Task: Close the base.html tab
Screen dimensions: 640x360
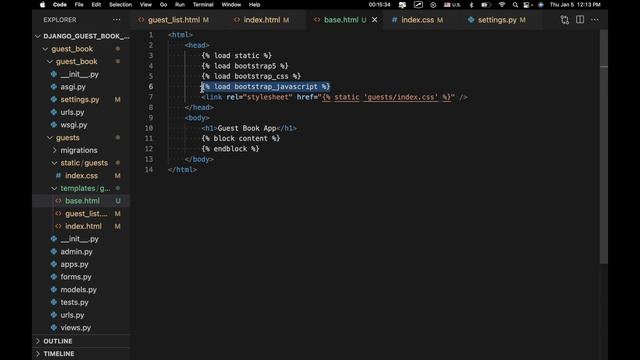Action: point(375,20)
